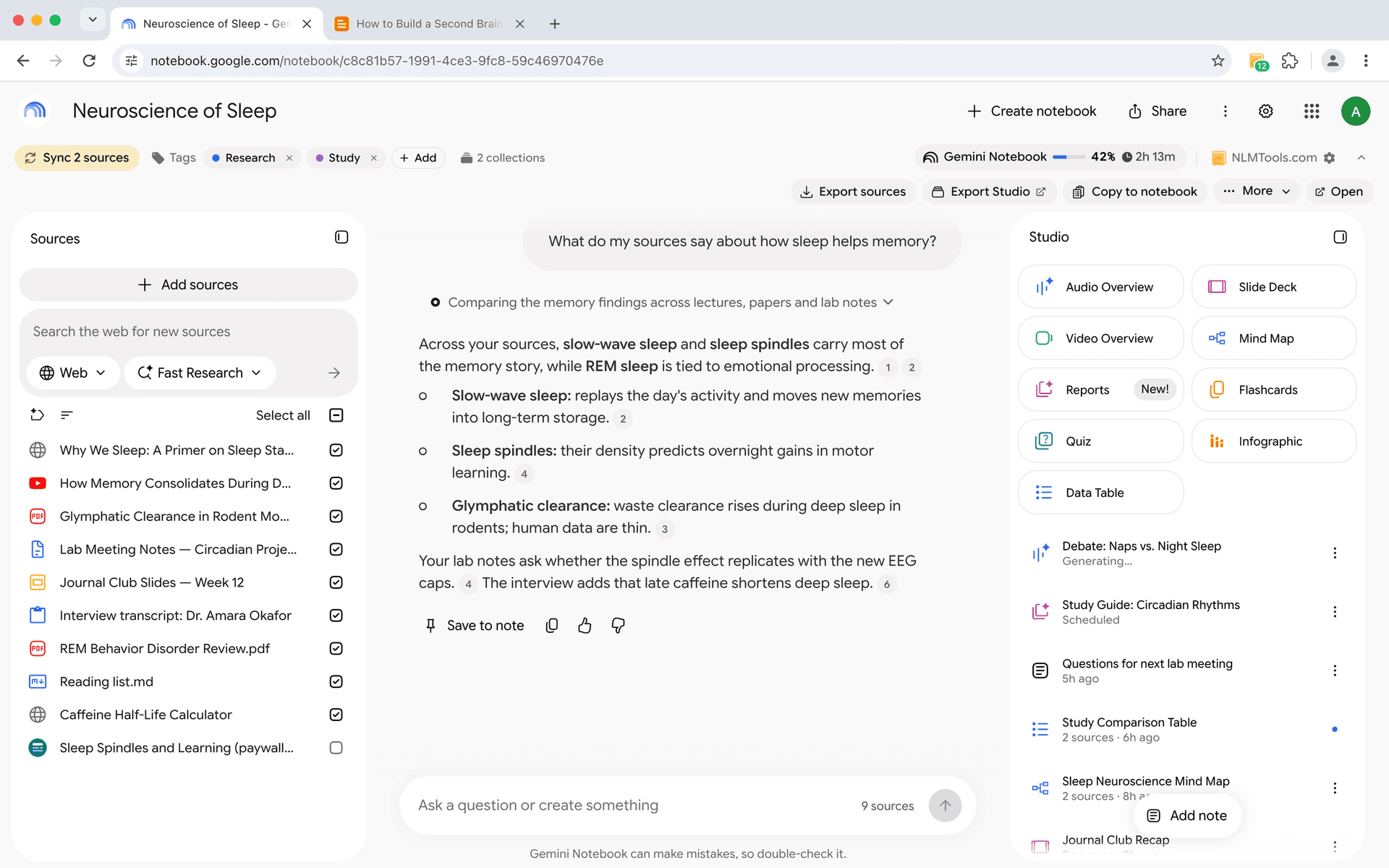
Task: Bookmark this page with the star
Action: pyautogui.click(x=1218, y=61)
